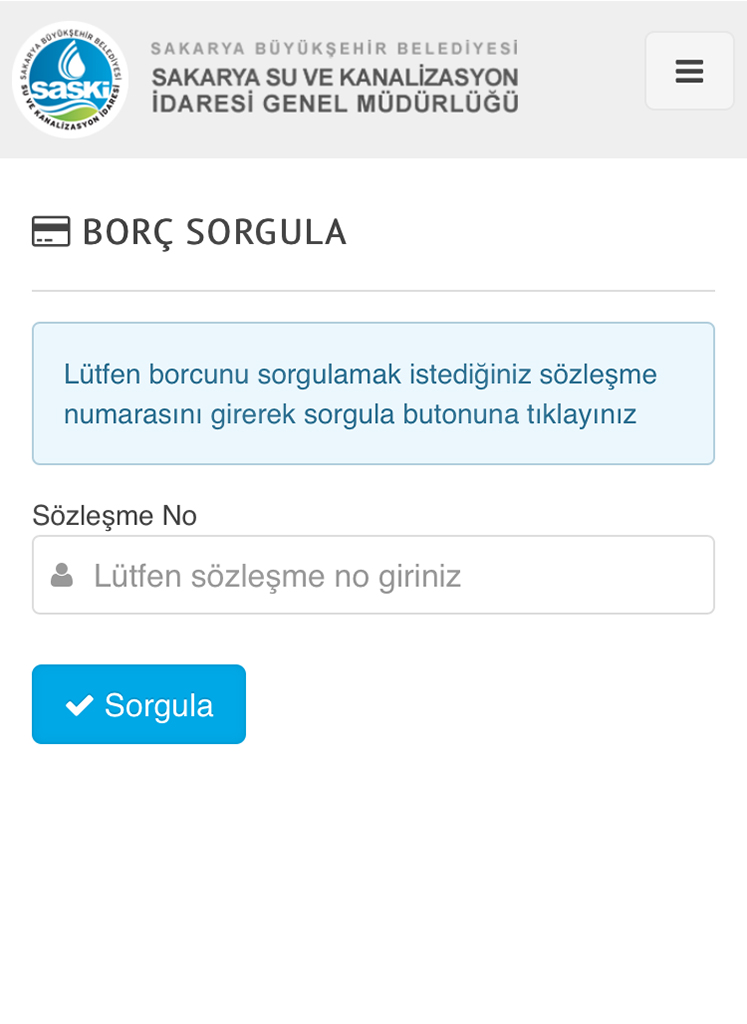This screenshot has height=1024, width=747.
Task: Click the SASKI emblem to go home
Action: [70, 78]
